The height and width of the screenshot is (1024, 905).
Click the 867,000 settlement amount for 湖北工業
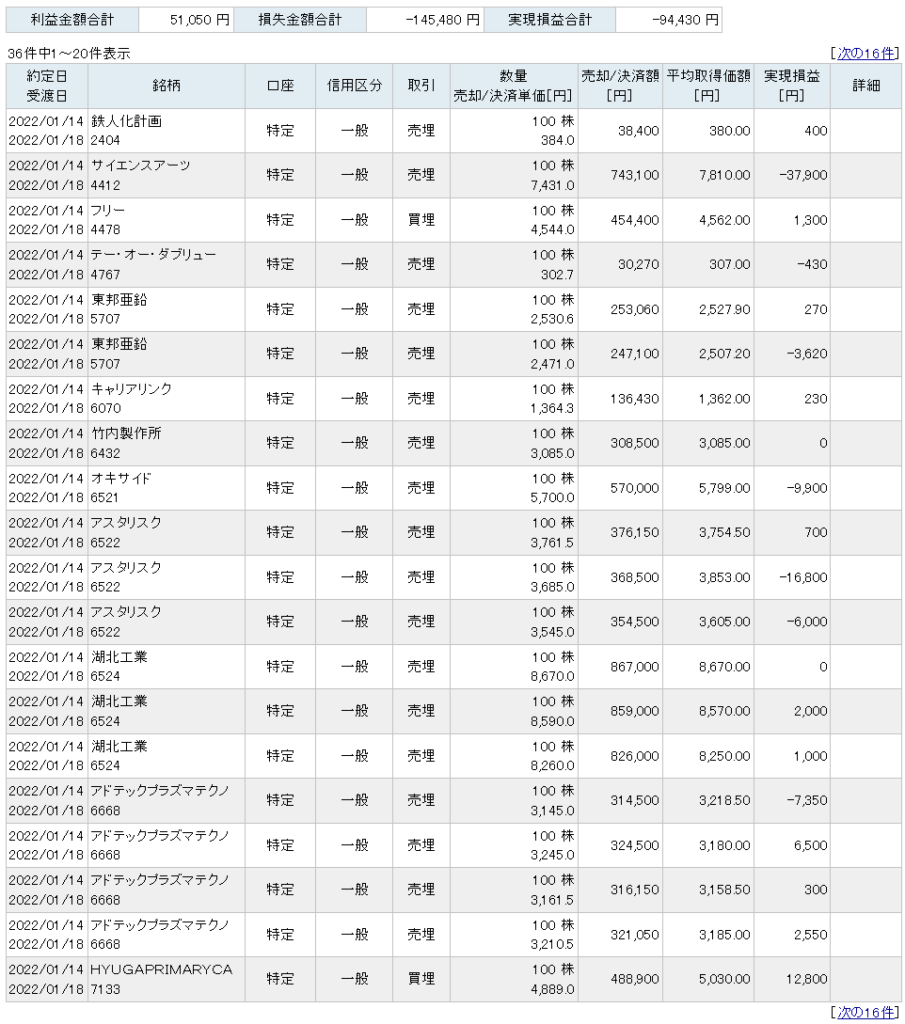tap(635, 667)
